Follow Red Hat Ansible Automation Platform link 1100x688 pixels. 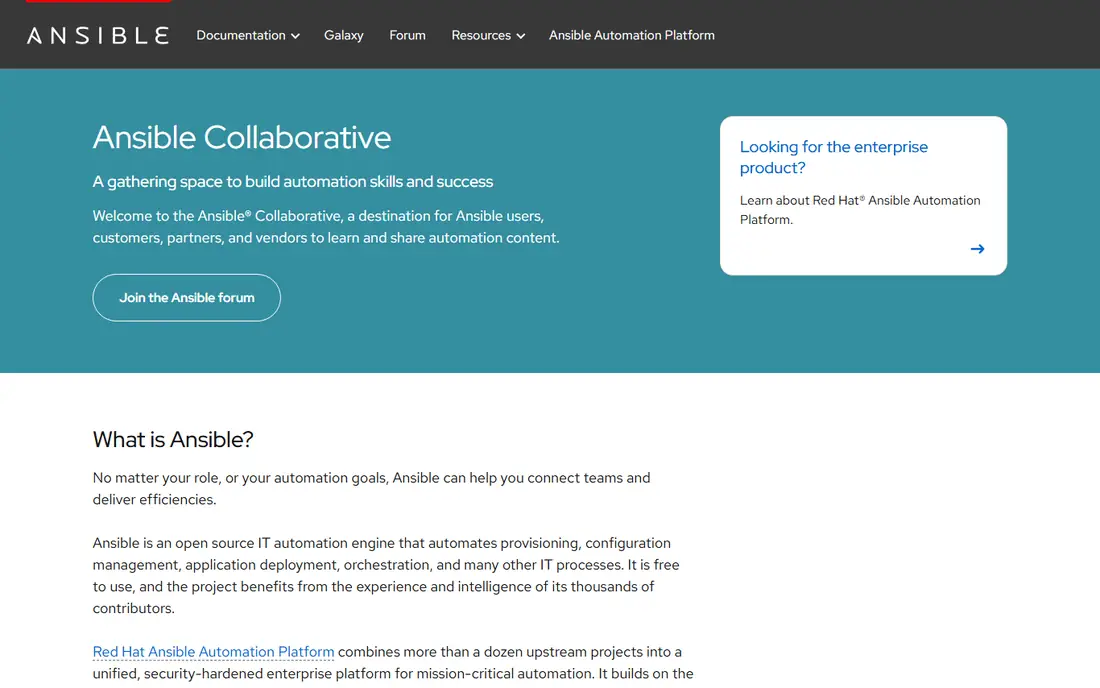[213, 652]
